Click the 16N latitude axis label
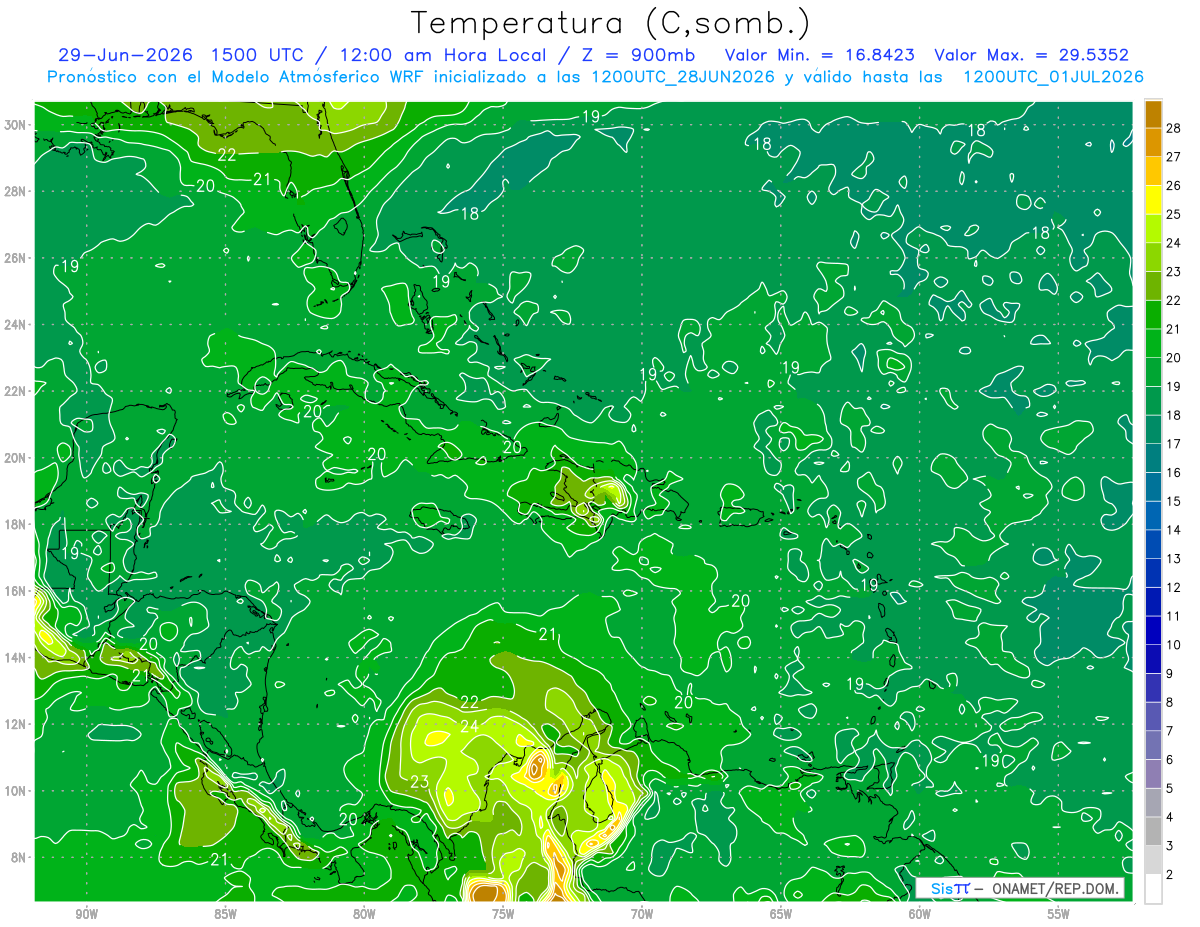Image resolution: width=1200 pixels, height=927 pixels. 17,591
